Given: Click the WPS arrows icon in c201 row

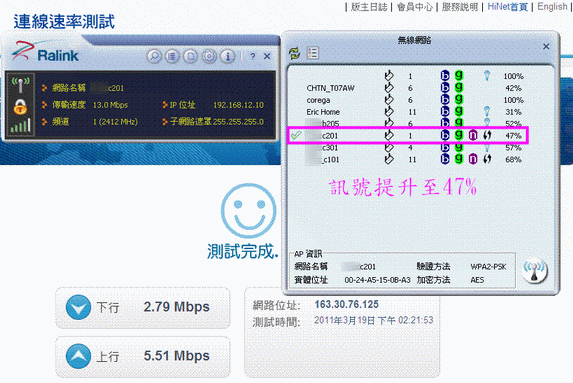Looking at the screenshot, I should click(x=487, y=135).
